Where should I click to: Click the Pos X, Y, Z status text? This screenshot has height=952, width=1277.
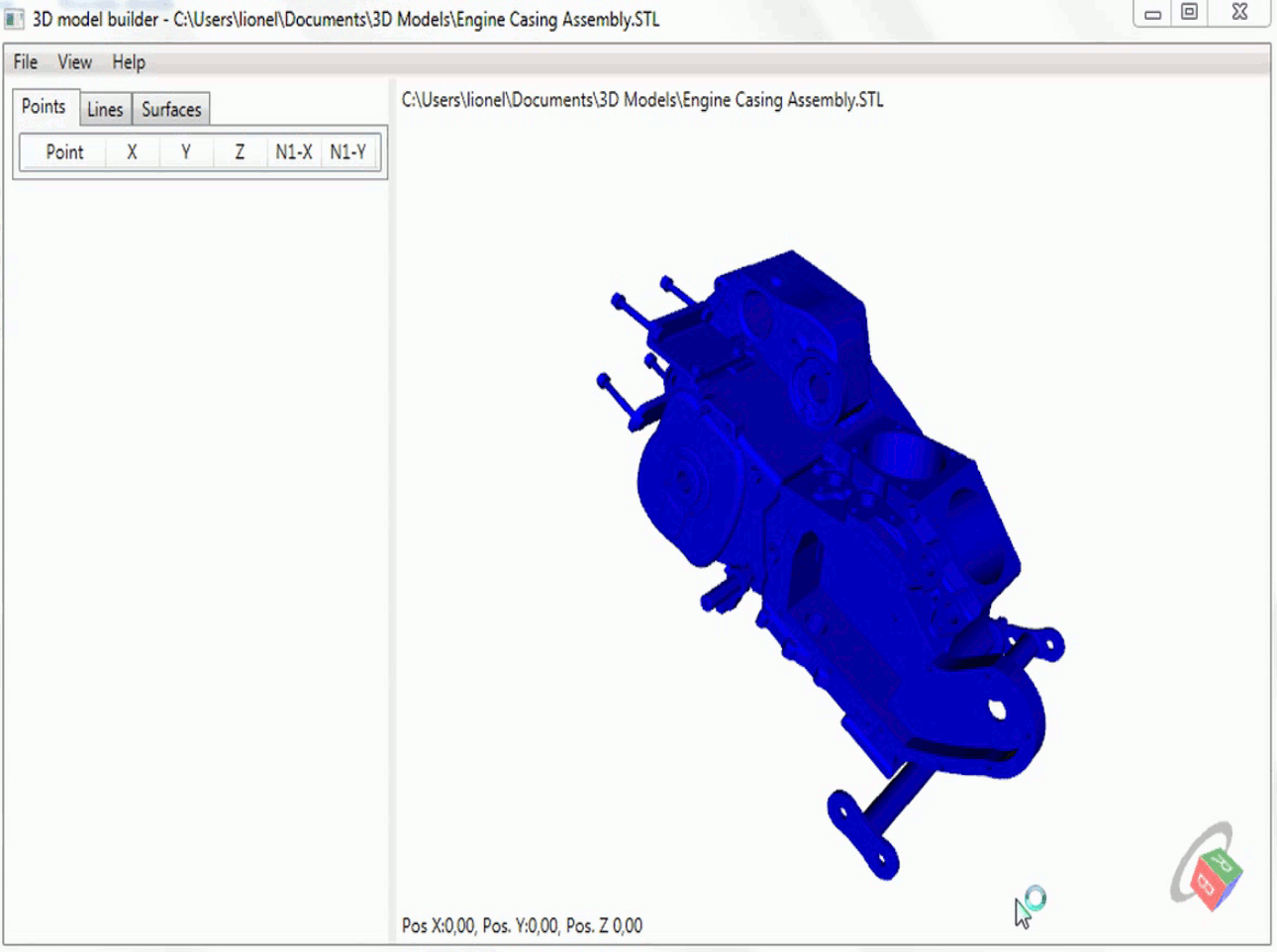tap(522, 926)
